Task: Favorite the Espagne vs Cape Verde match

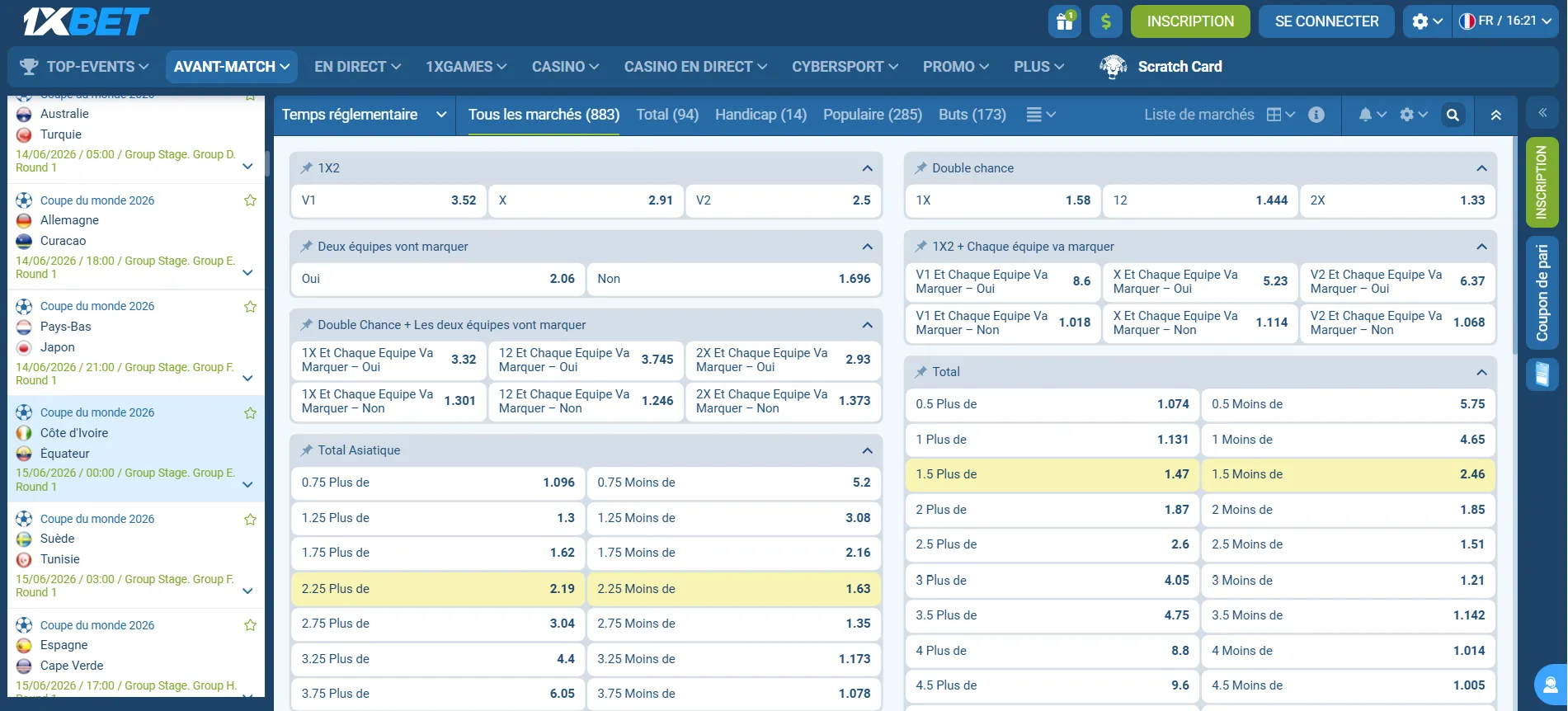Action: click(x=250, y=625)
